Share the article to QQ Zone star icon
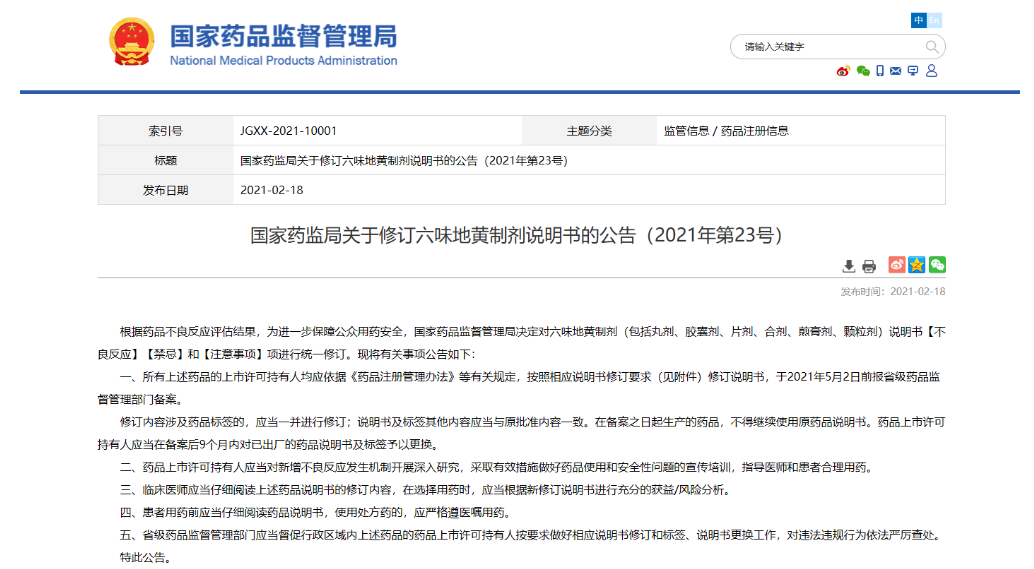The width and height of the screenshot is (1034, 569). coord(917,264)
